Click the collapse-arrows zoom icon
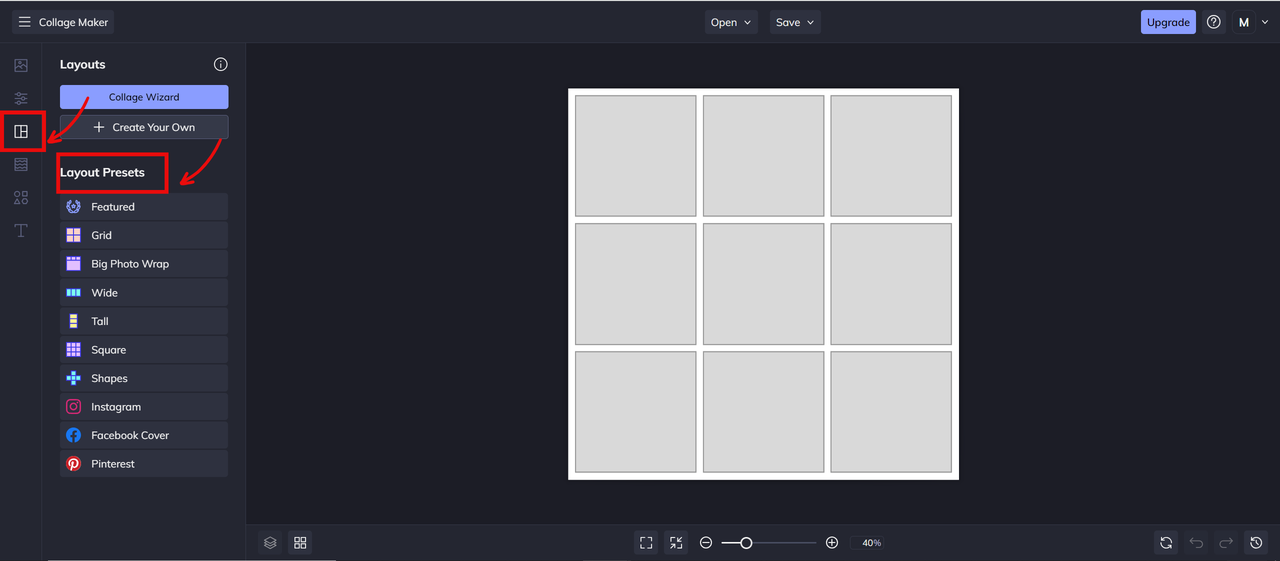This screenshot has width=1280, height=561. 677,543
